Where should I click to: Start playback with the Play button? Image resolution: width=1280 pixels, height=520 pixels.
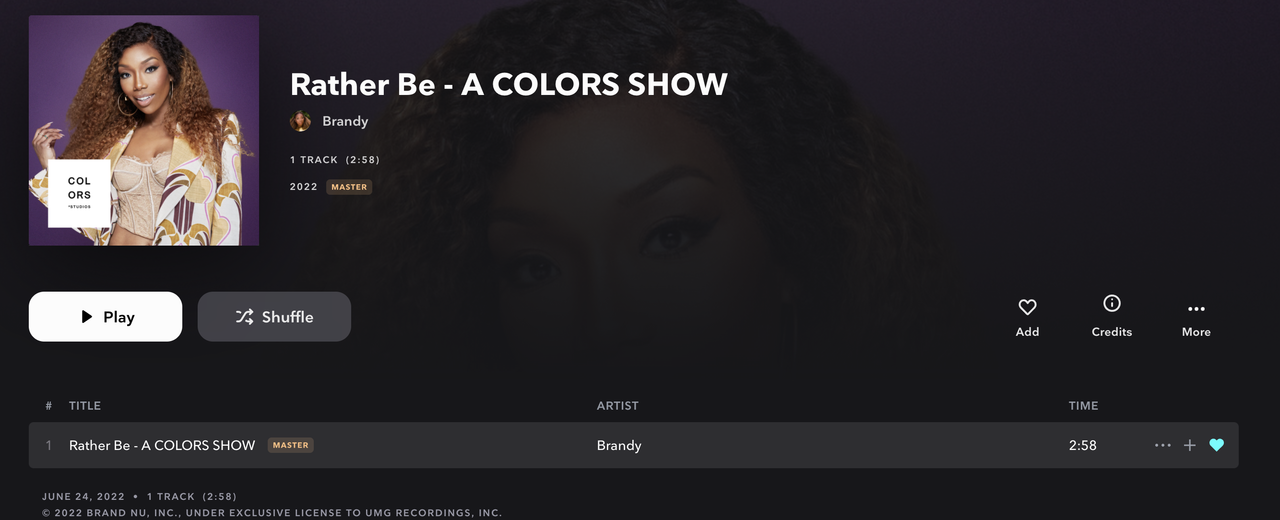pyautogui.click(x=105, y=317)
